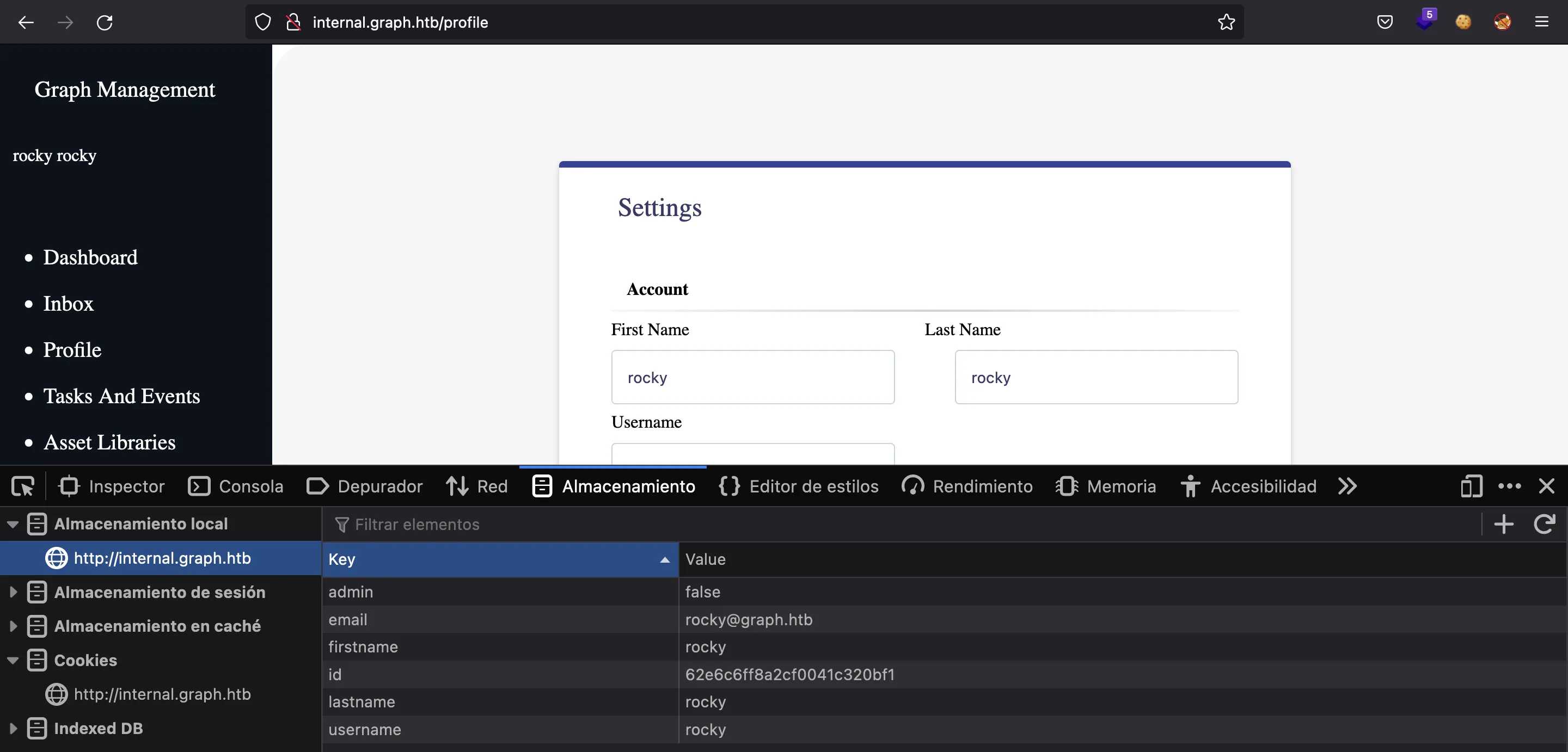Select the Depurador tool icon
Viewport: 1568px width, 752px height.
[317, 487]
